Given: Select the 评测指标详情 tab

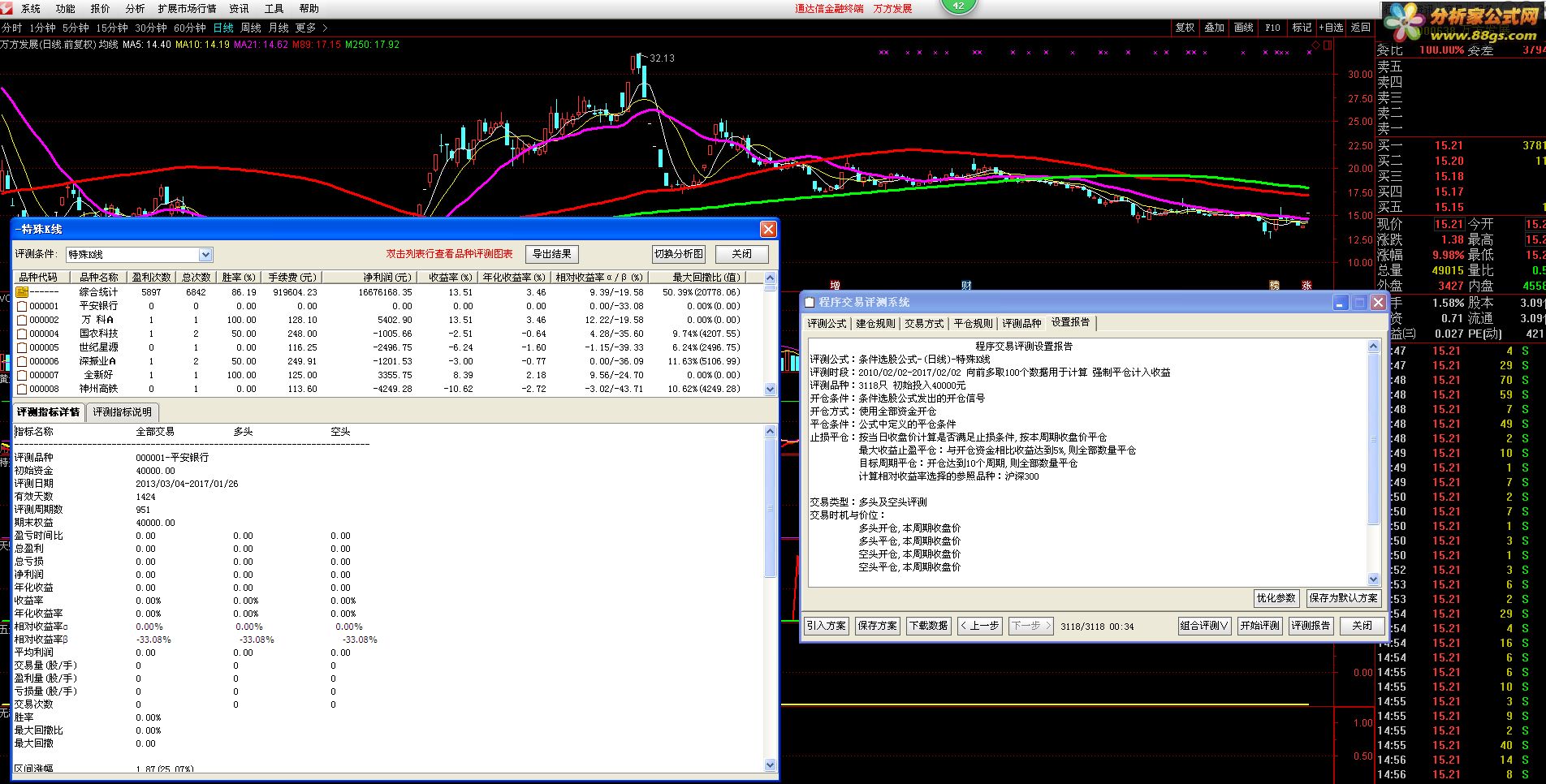Looking at the screenshot, I should pyautogui.click(x=49, y=411).
